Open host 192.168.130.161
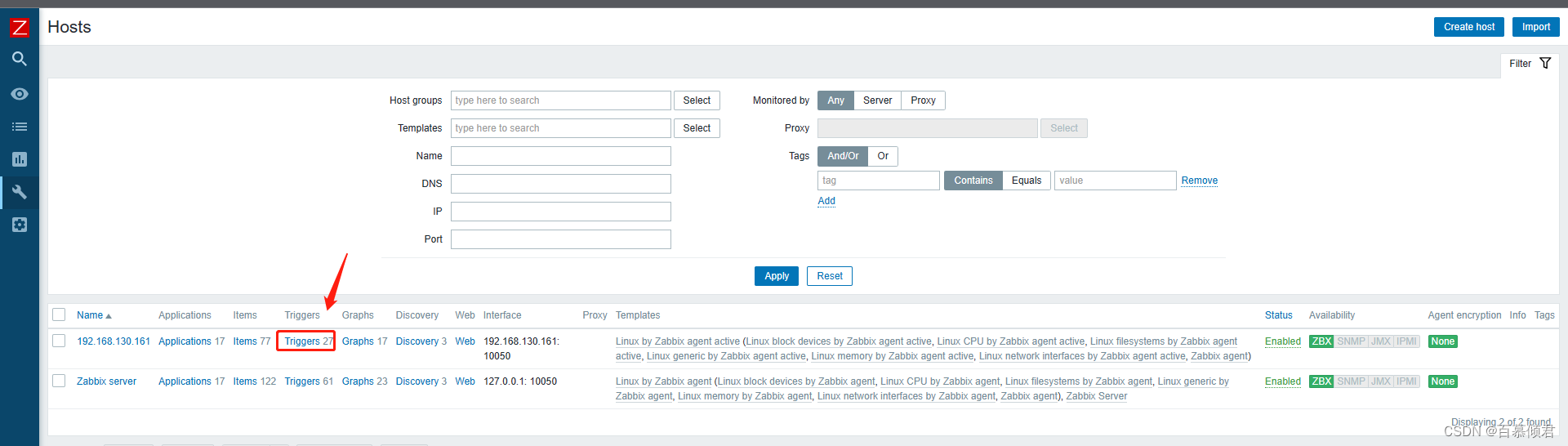The height and width of the screenshot is (446, 1568). (x=114, y=341)
